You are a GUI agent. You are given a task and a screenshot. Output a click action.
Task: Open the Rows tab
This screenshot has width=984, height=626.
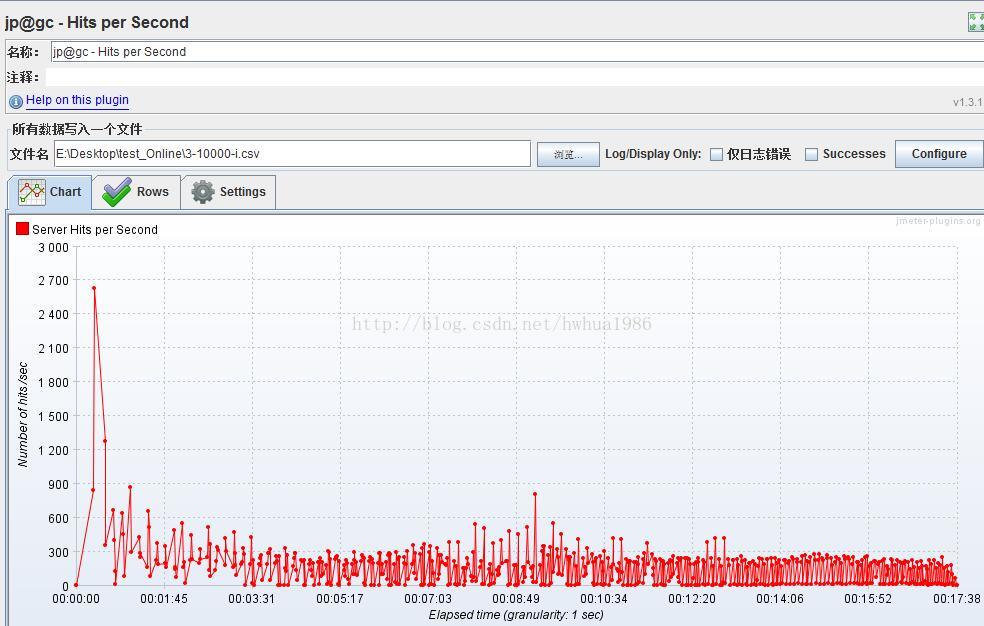click(136, 192)
